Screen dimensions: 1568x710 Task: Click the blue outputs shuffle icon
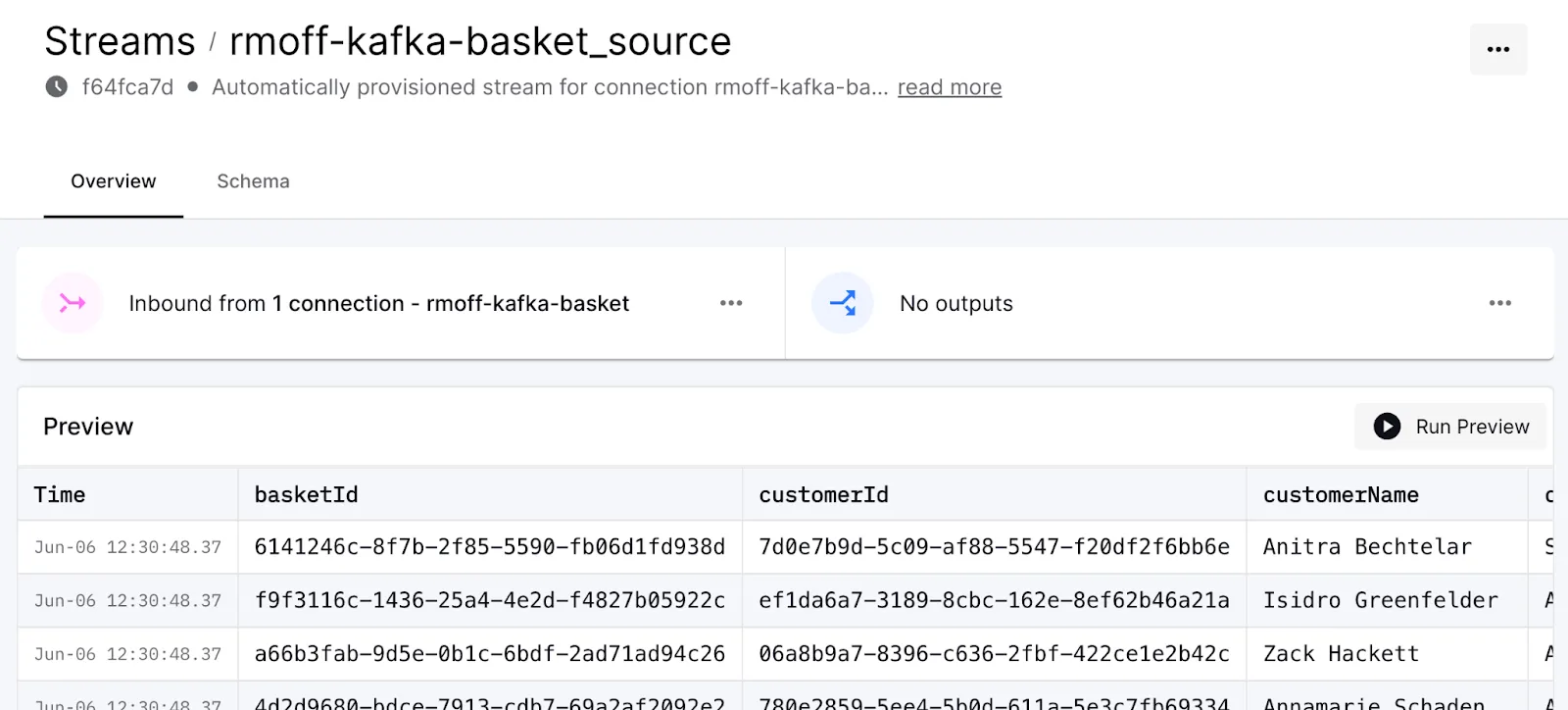point(842,303)
